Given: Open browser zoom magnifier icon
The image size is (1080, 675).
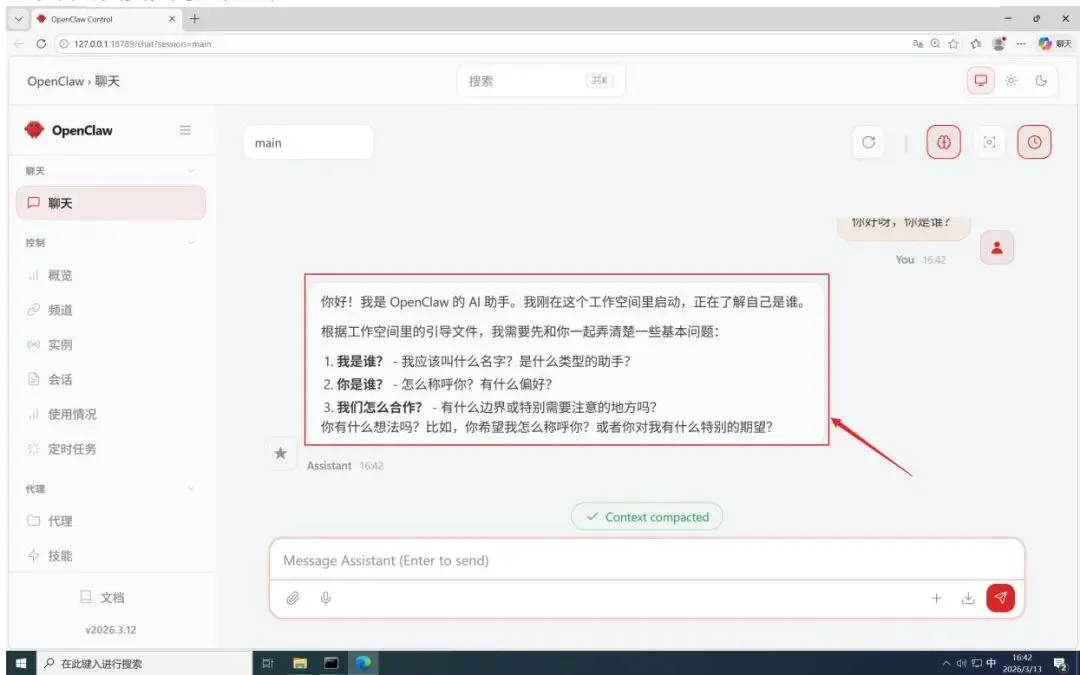Looking at the screenshot, I should [935, 43].
